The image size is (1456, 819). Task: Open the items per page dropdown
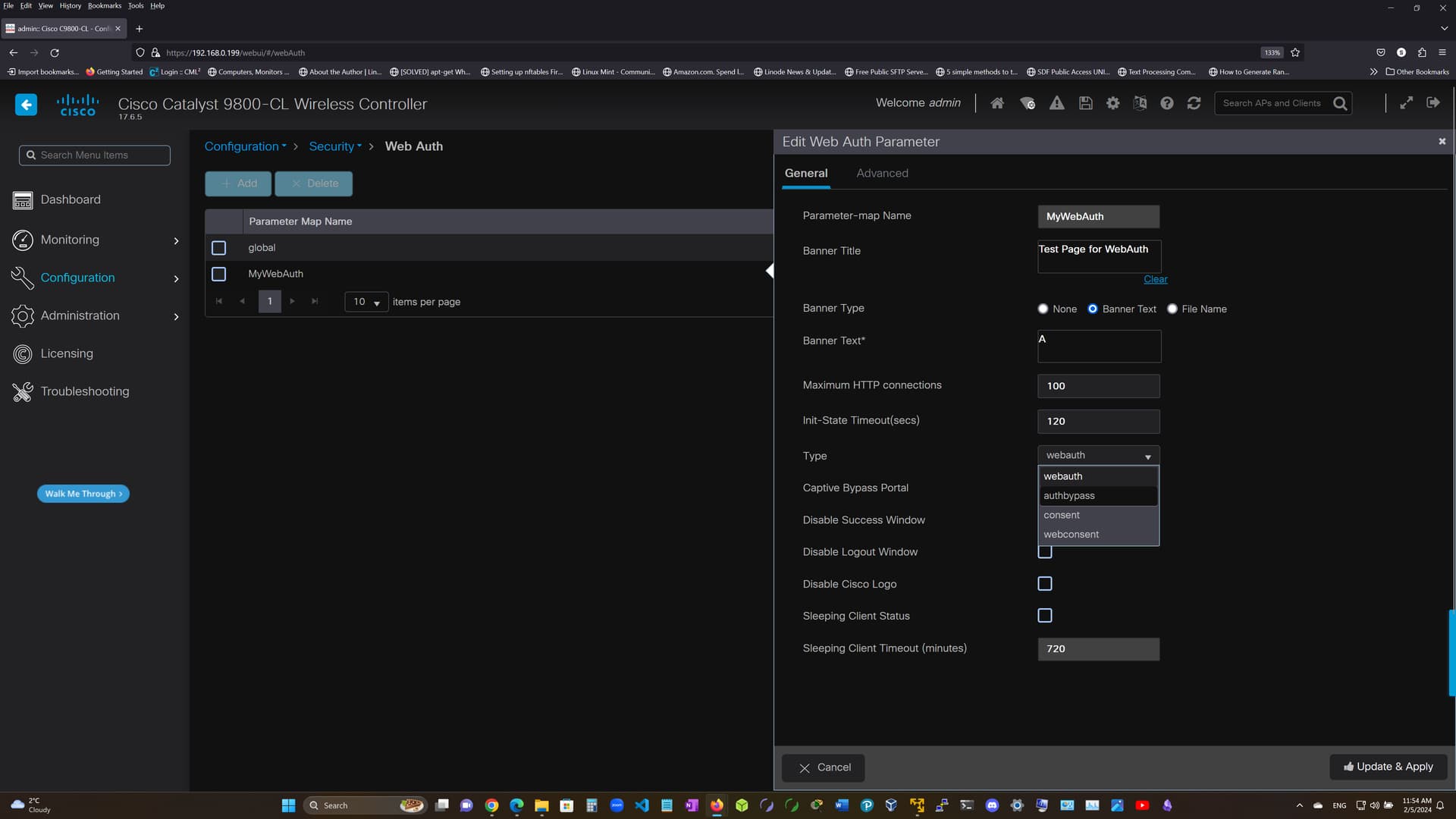pyautogui.click(x=366, y=302)
